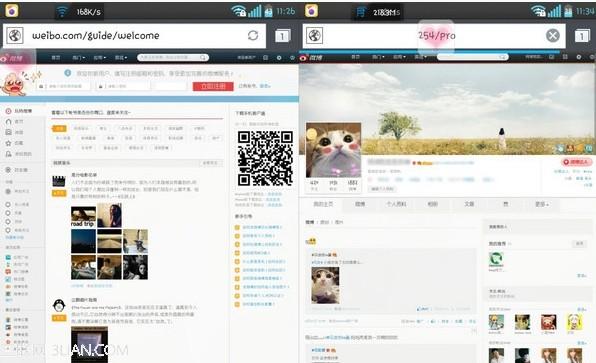Click the globe icon beside weibo.com/guide/welcome
This screenshot has width=596, height=363.
tap(14, 36)
